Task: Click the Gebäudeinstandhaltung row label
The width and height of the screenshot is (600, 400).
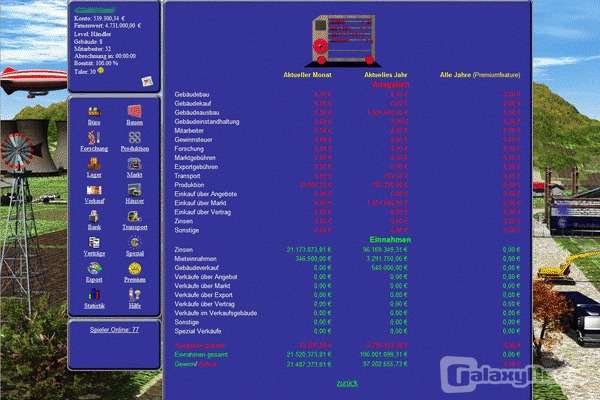Action: (x=207, y=122)
